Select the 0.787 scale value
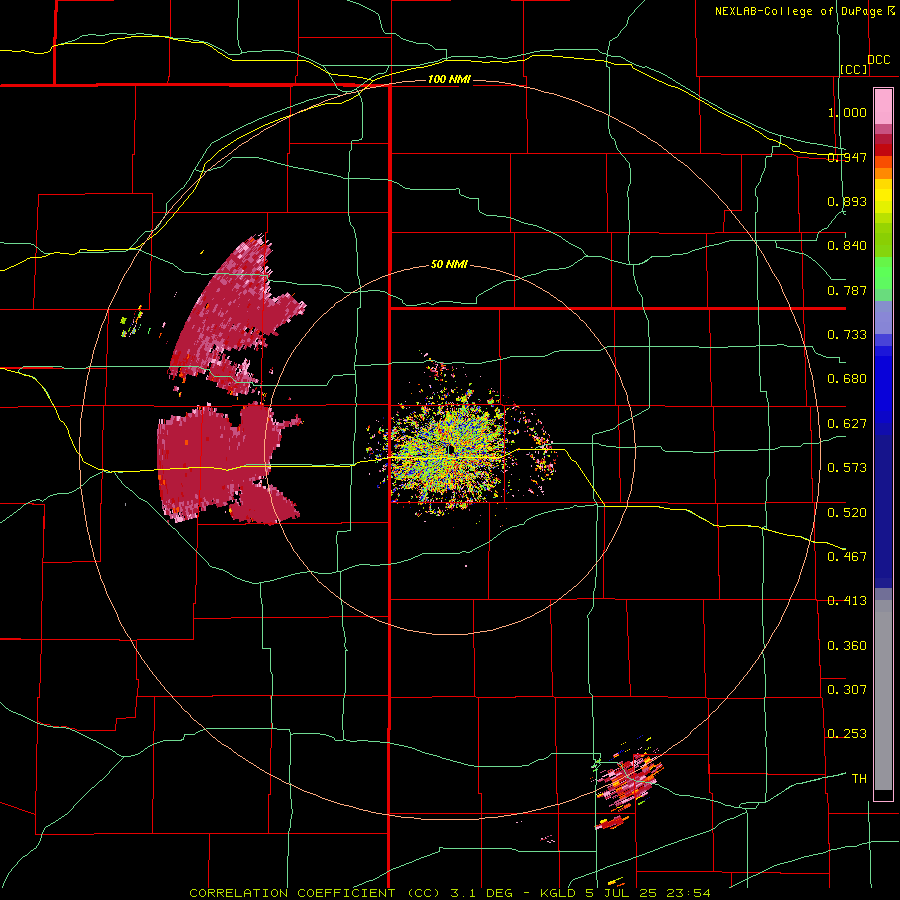 [x=847, y=290]
